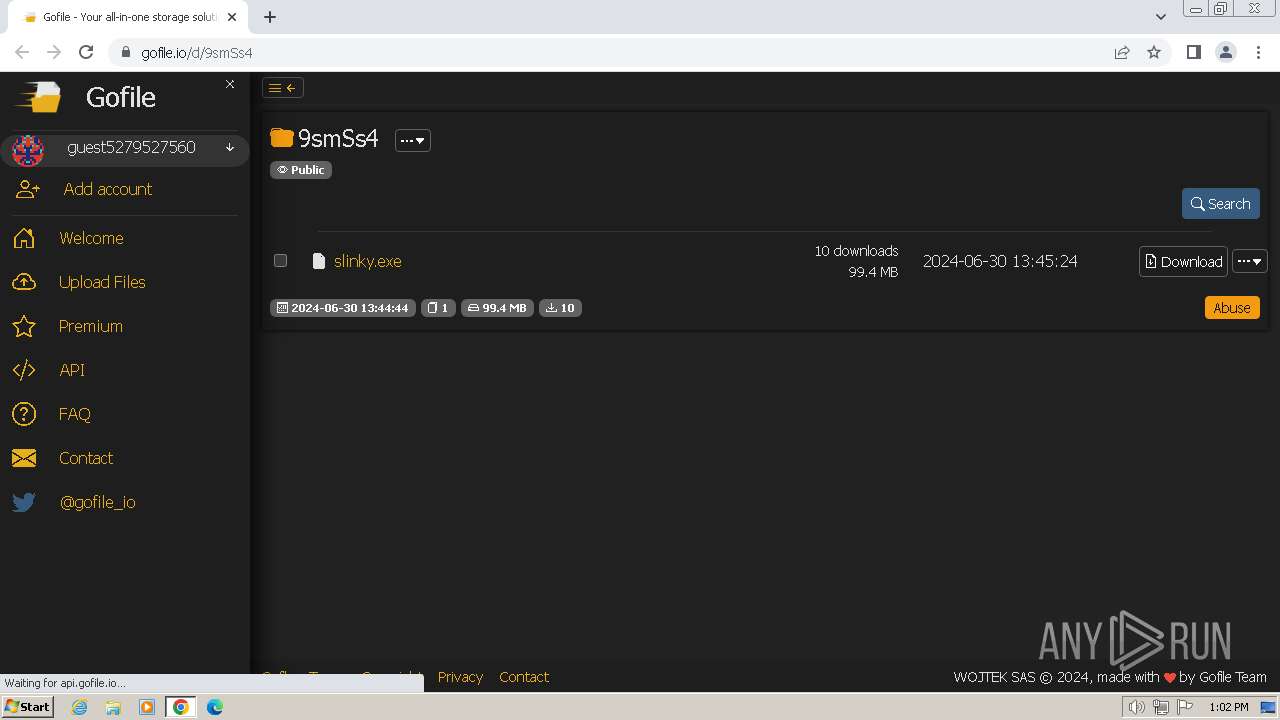Open File Explorer from the taskbar
The image size is (1280, 720).
click(113, 707)
